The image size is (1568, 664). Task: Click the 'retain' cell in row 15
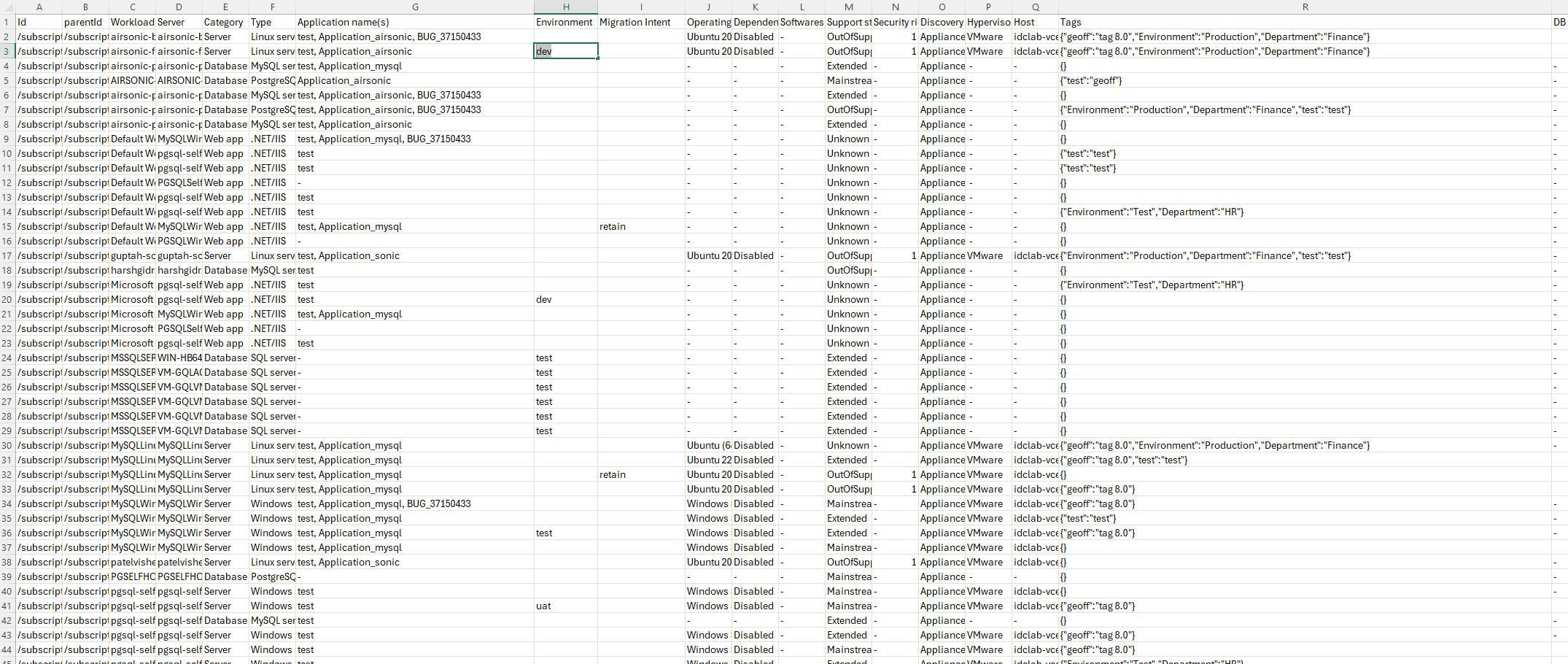[641, 226]
